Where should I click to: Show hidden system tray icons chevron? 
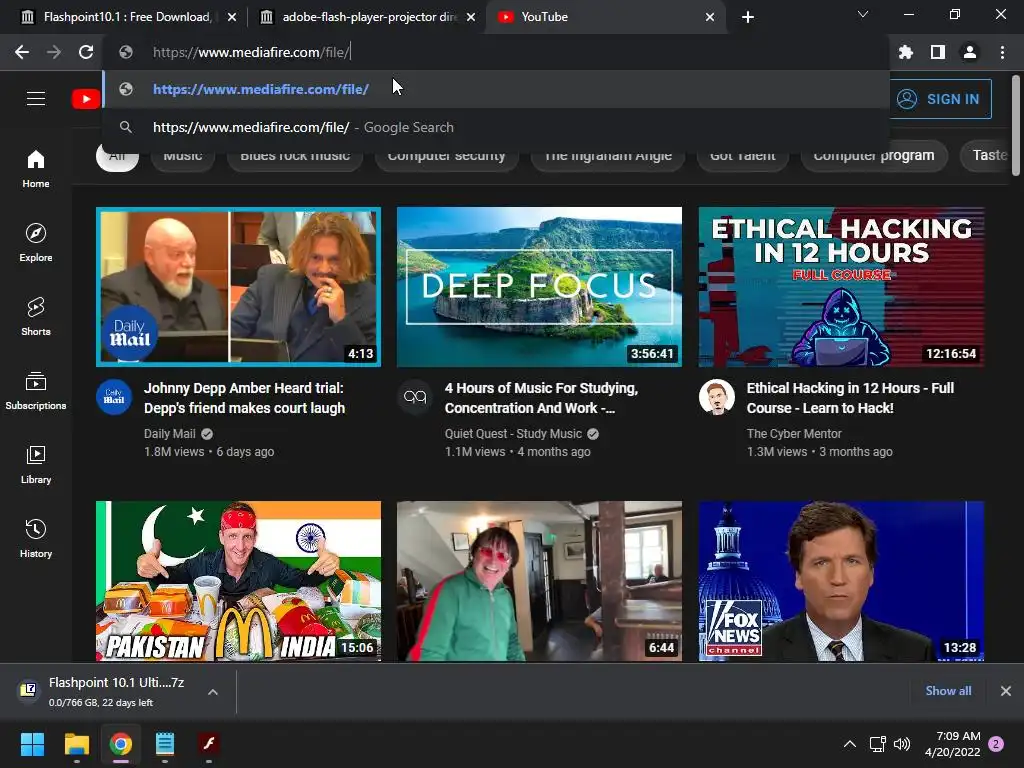(850, 744)
